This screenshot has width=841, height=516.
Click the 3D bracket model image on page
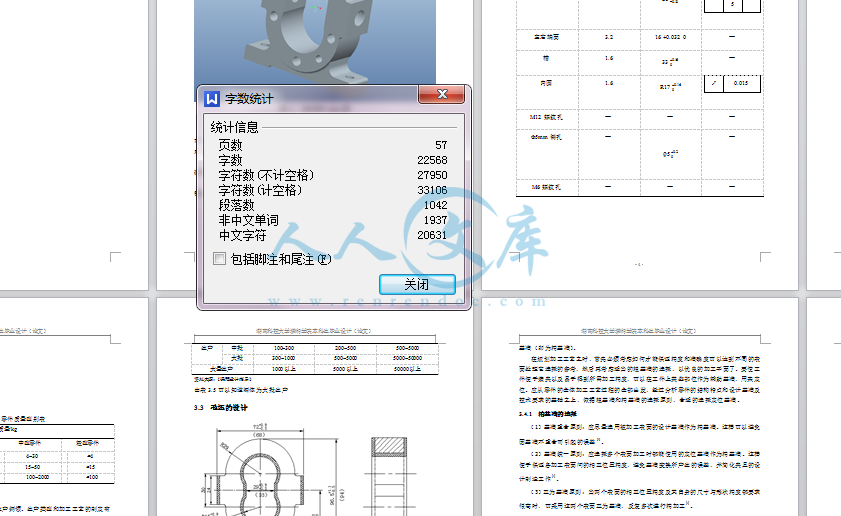coord(315,42)
